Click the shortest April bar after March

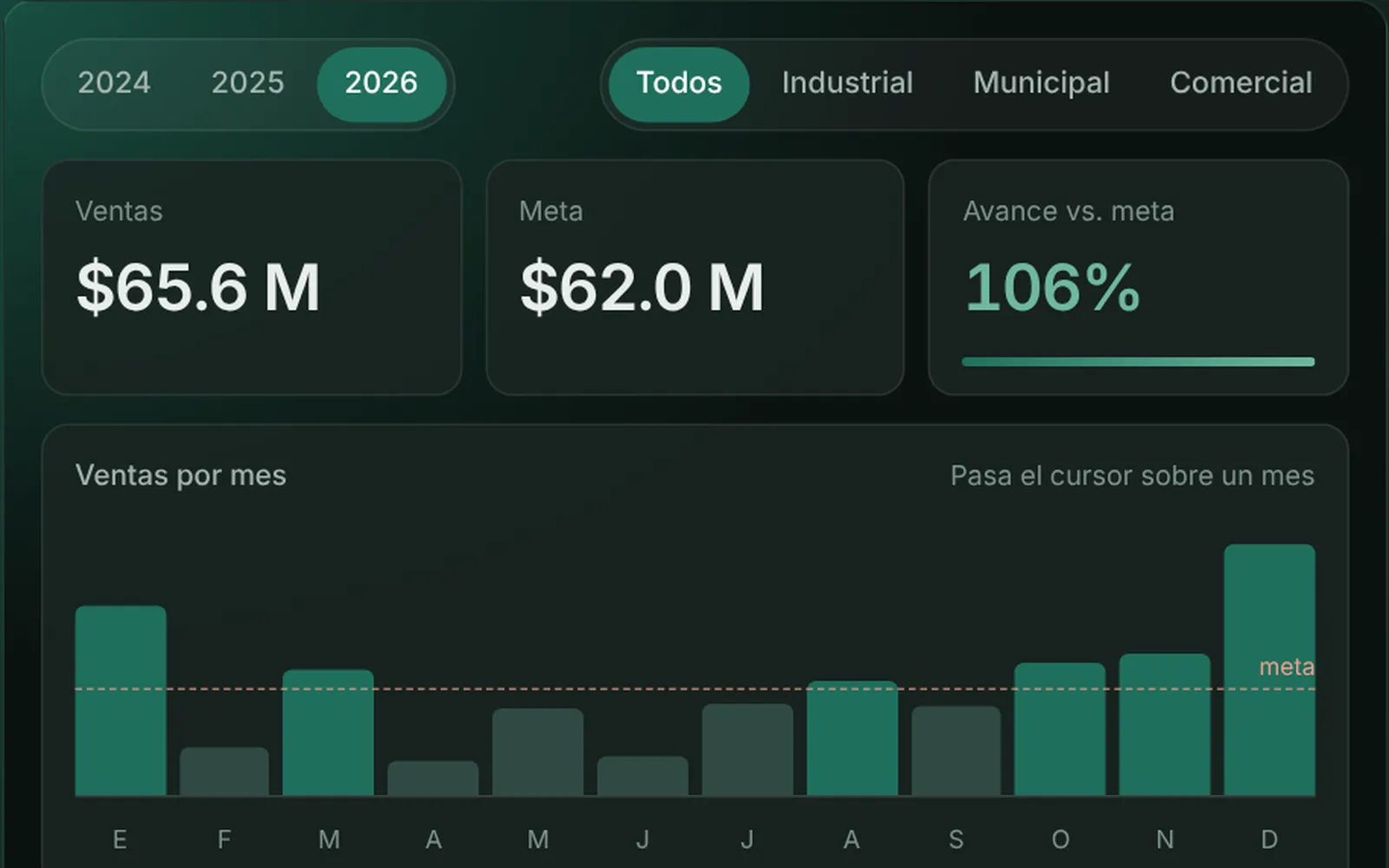click(432, 779)
